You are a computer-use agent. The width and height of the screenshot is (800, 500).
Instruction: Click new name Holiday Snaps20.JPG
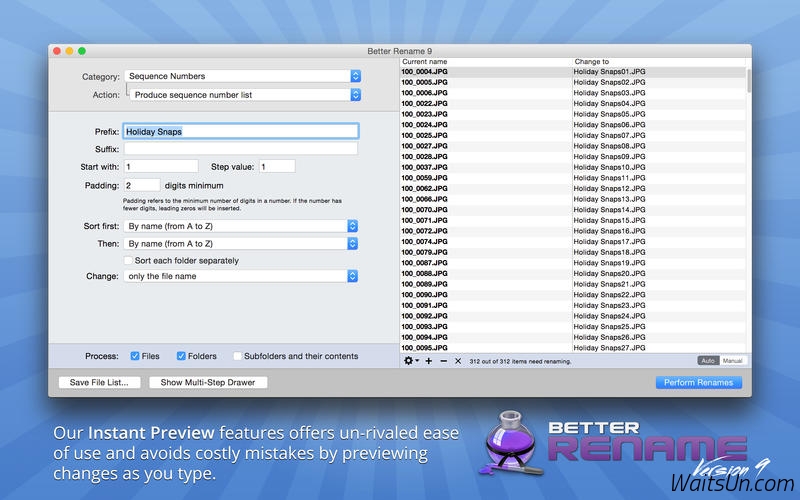pos(609,273)
